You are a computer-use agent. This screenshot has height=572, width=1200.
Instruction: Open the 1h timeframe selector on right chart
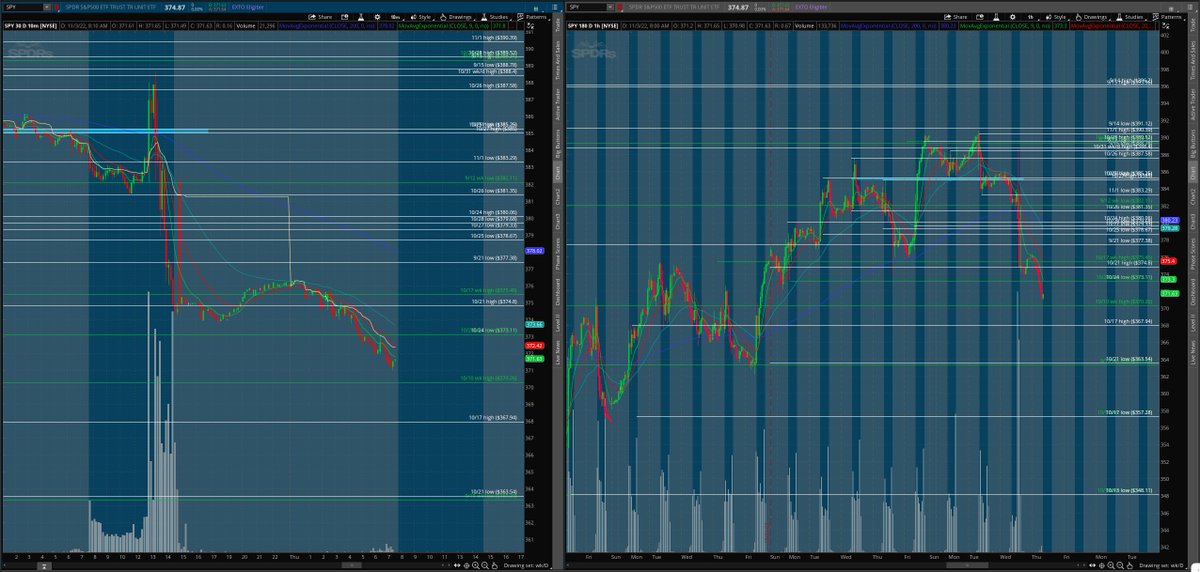pyautogui.click(x=1032, y=17)
